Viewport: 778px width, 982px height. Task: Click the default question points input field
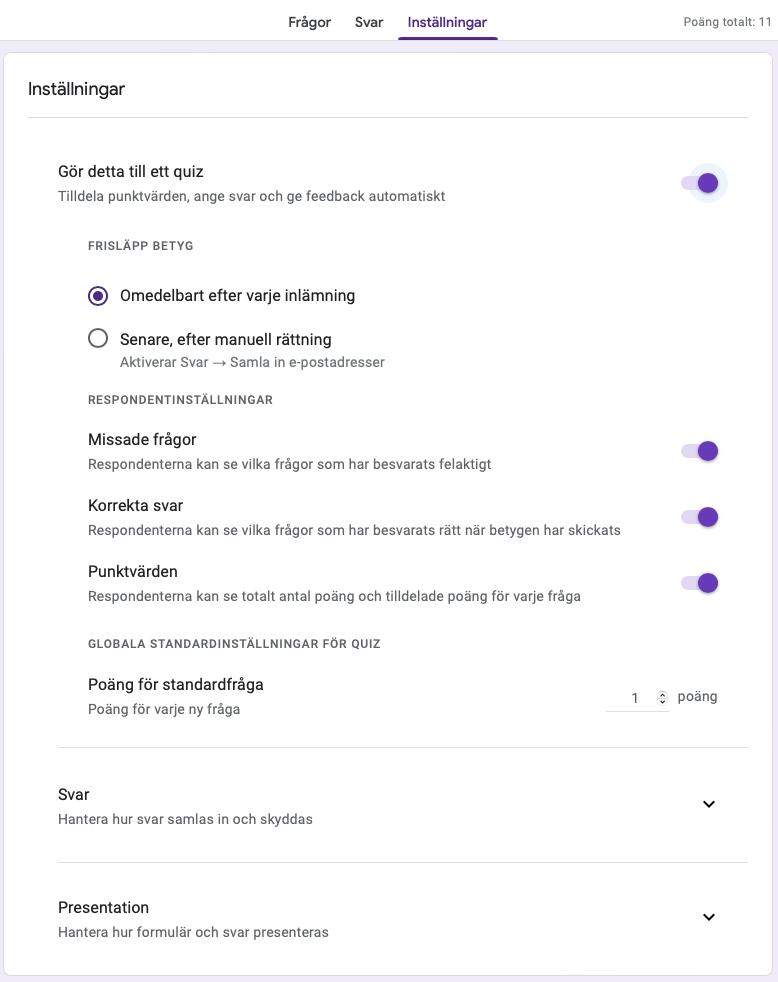tap(633, 698)
